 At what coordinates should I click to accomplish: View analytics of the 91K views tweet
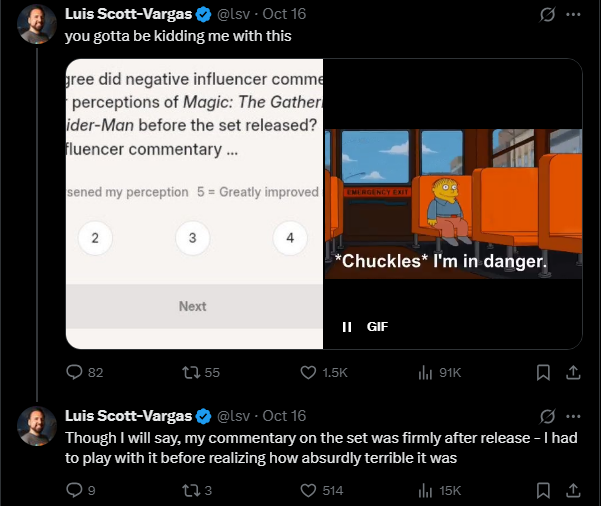(424, 372)
